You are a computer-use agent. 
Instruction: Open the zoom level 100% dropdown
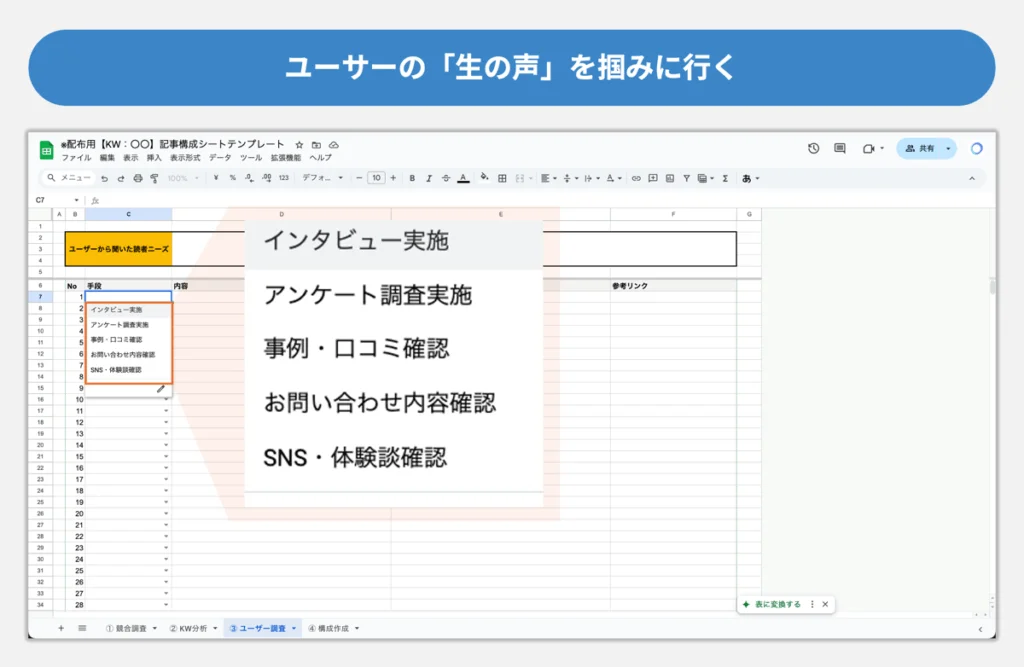181,178
